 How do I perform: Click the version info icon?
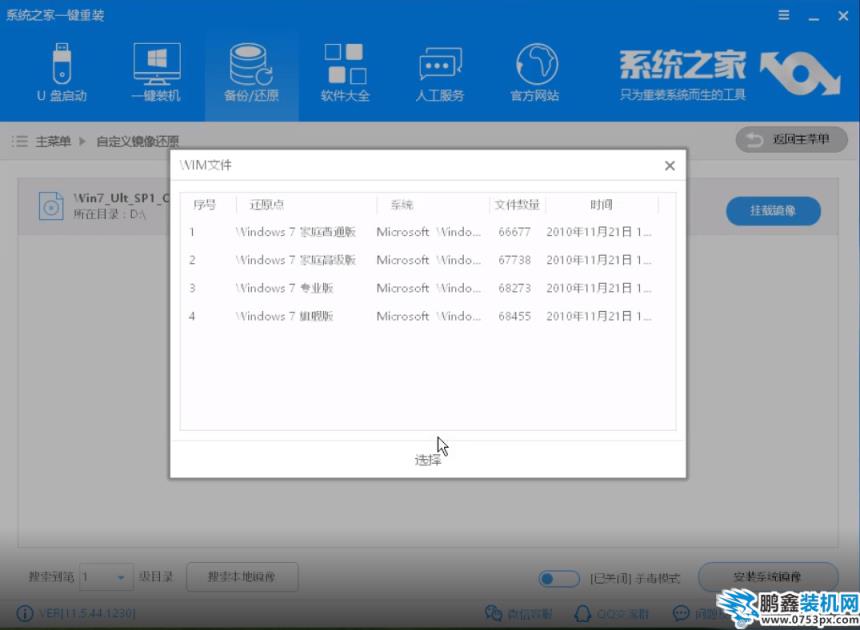click(25, 613)
